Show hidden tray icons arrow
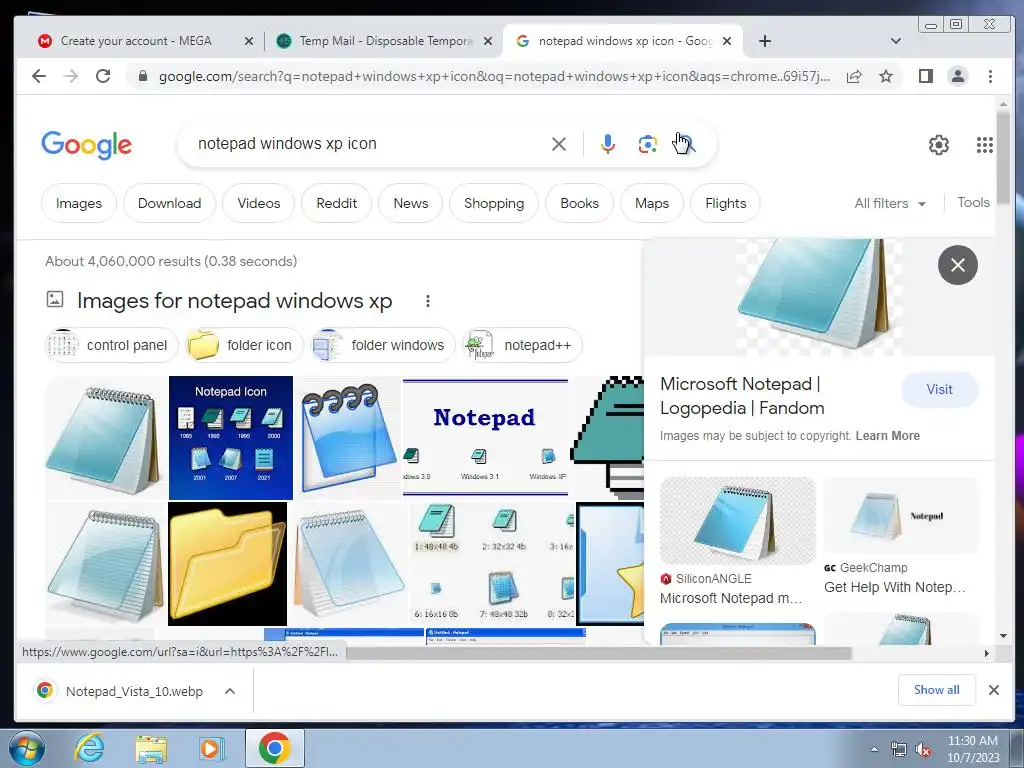1024x768 pixels. point(874,750)
